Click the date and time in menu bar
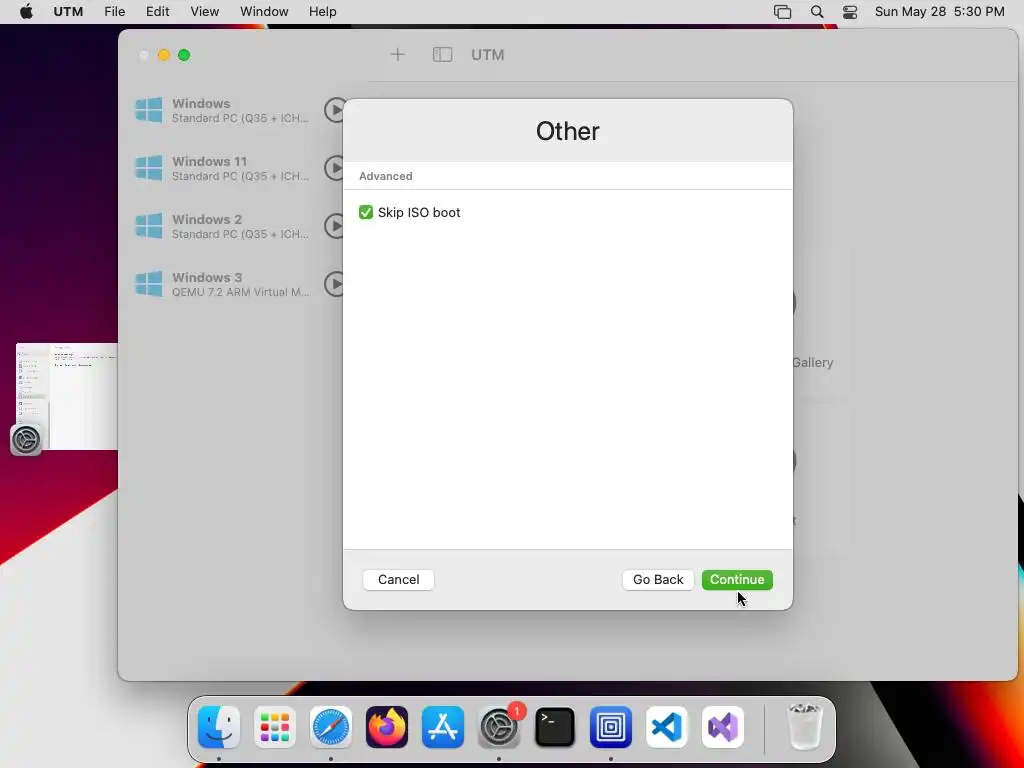Image resolution: width=1024 pixels, height=768 pixels. point(939,12)
